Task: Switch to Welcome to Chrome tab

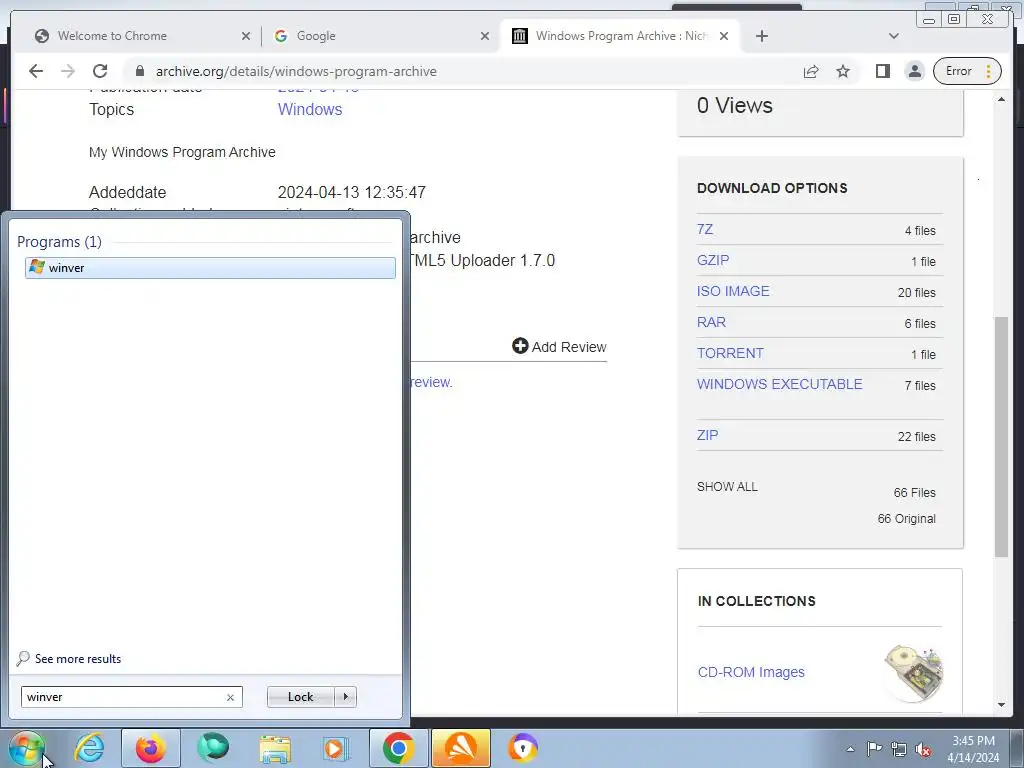Action: (x=135, y=36)
